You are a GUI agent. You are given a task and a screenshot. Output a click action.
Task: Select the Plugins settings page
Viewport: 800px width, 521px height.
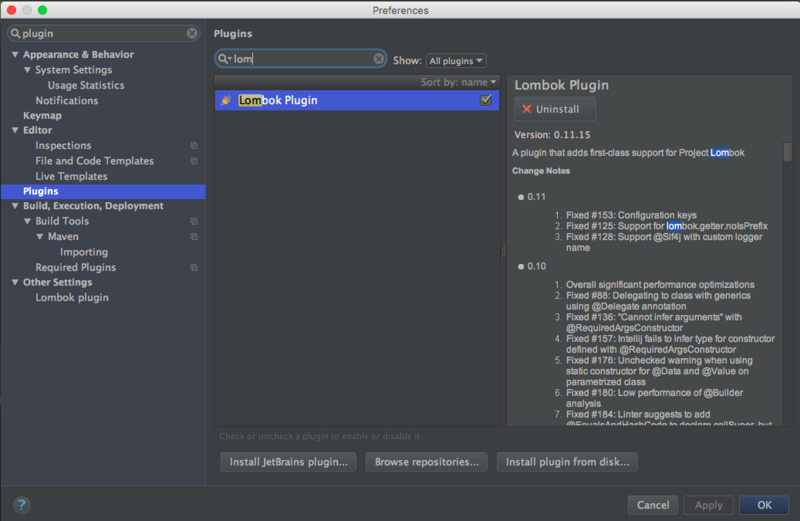click(x=103, y=191)
